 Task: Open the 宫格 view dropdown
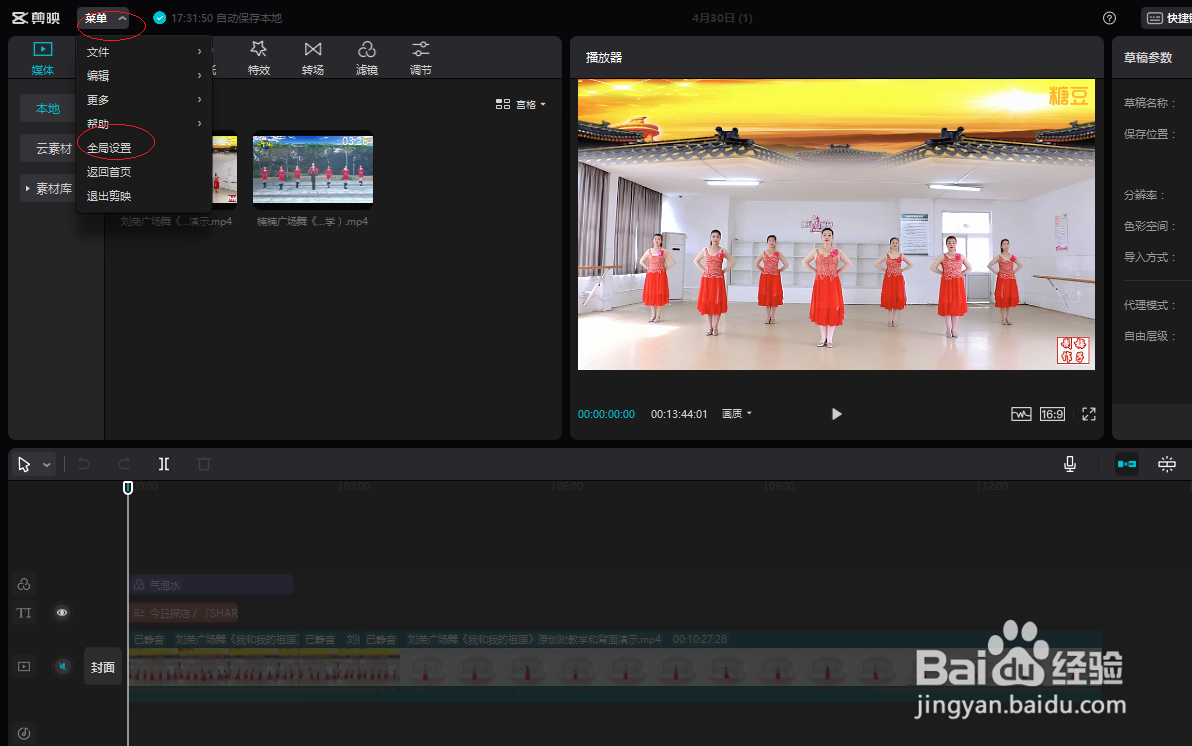click(521, 104)
